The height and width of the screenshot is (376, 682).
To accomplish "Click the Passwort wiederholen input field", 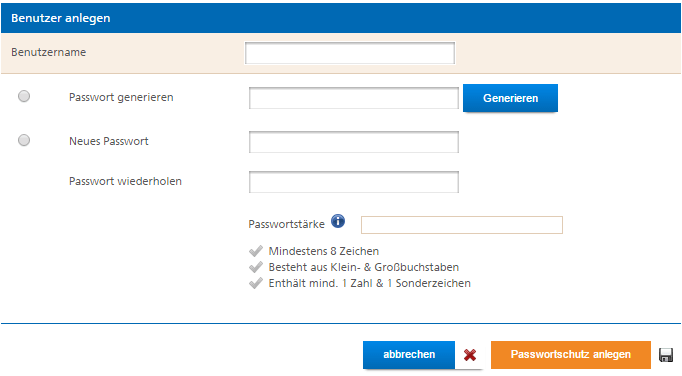I will point(354,182).
